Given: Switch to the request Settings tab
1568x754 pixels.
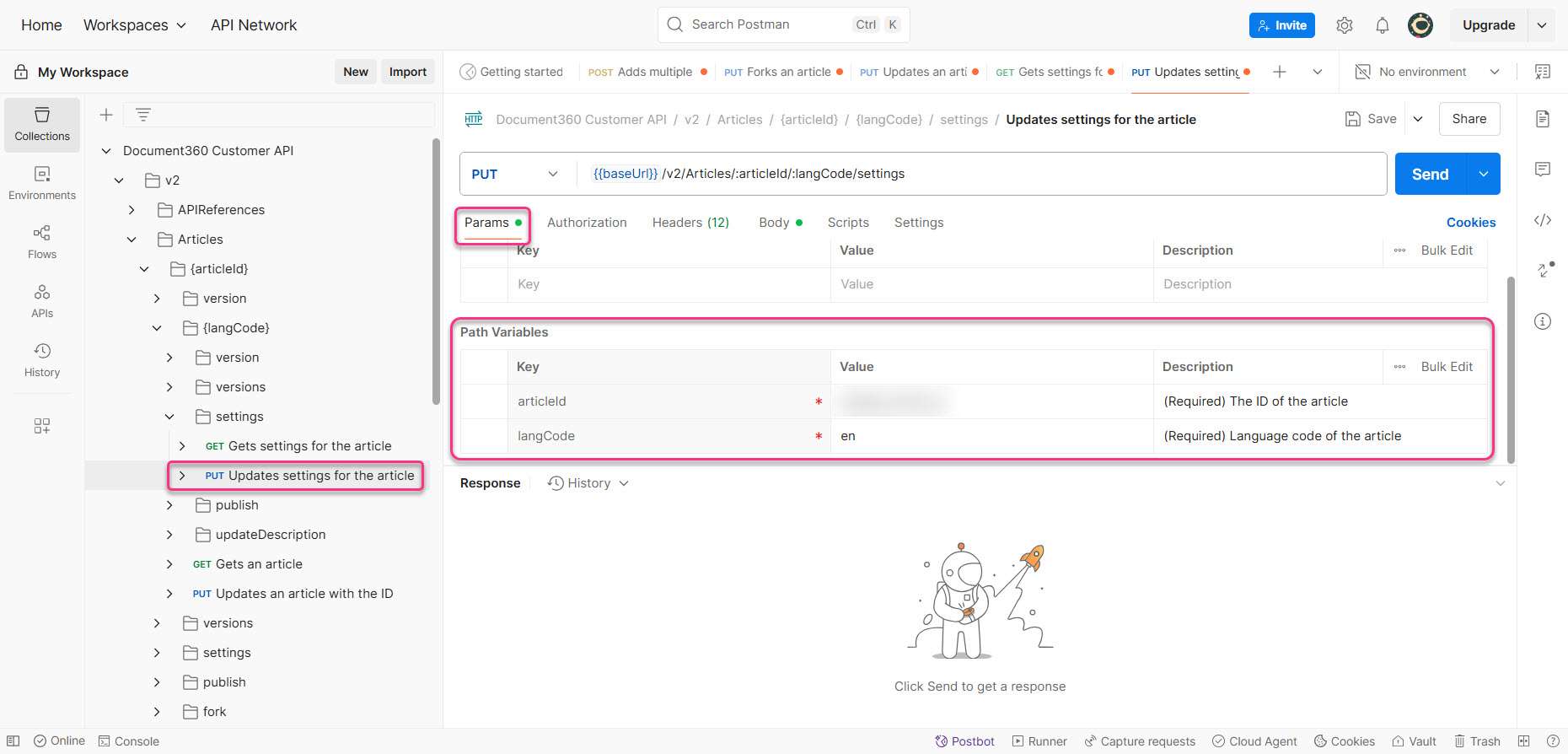Looking at the screenshot, I should (x=919, y=223).
